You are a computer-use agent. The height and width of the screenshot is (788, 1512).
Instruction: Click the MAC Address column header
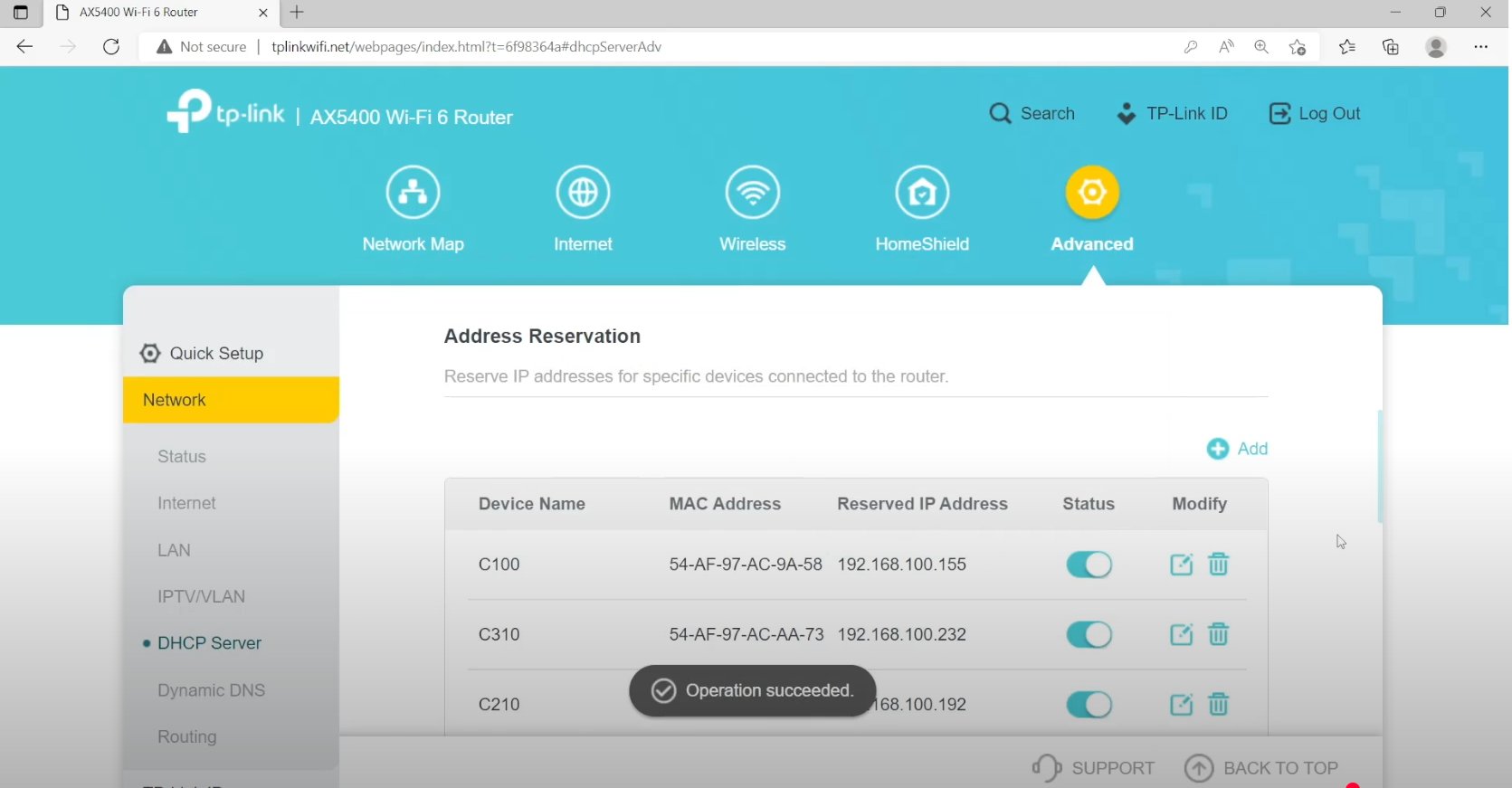point(725,504)
